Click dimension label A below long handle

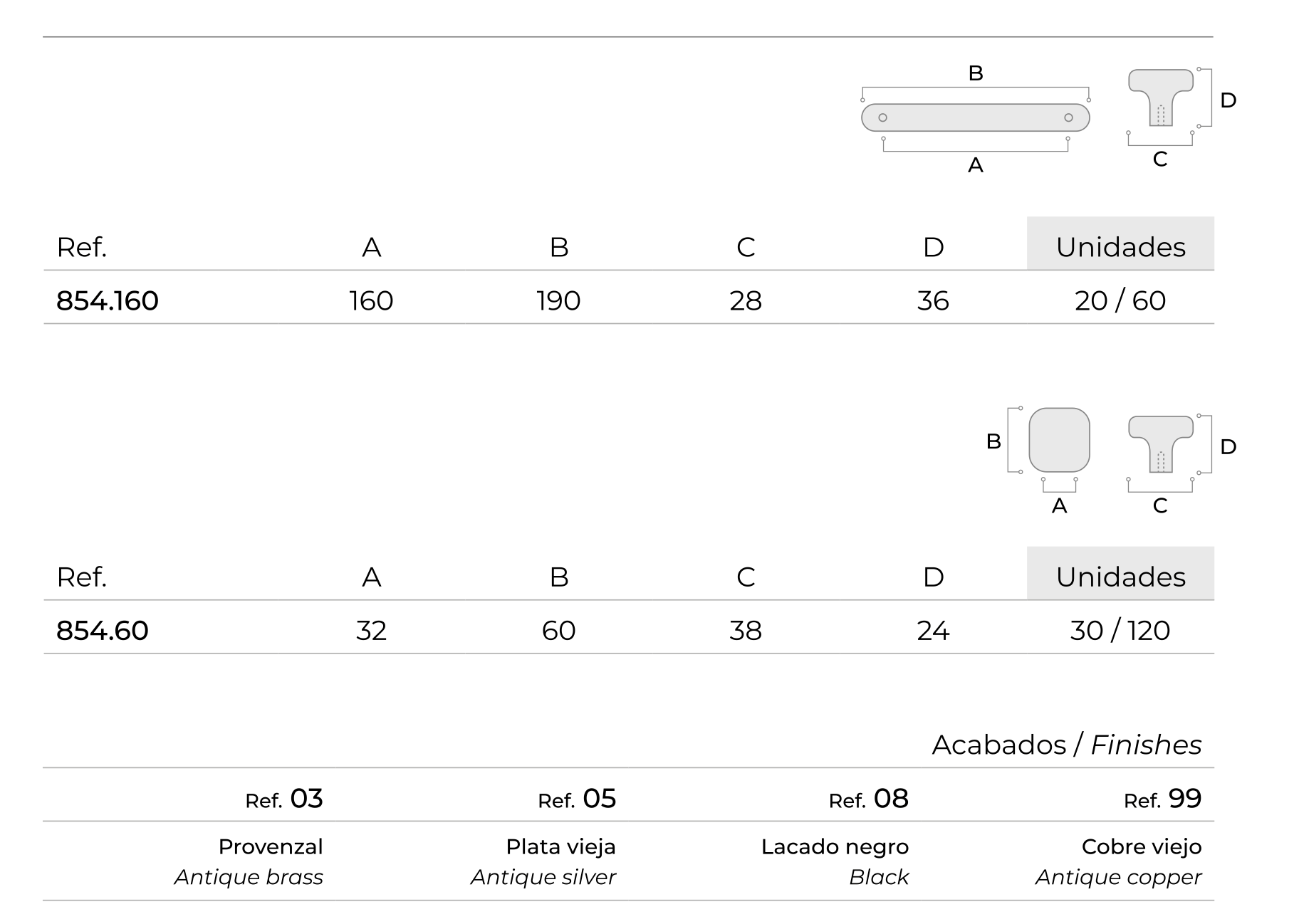976,165
